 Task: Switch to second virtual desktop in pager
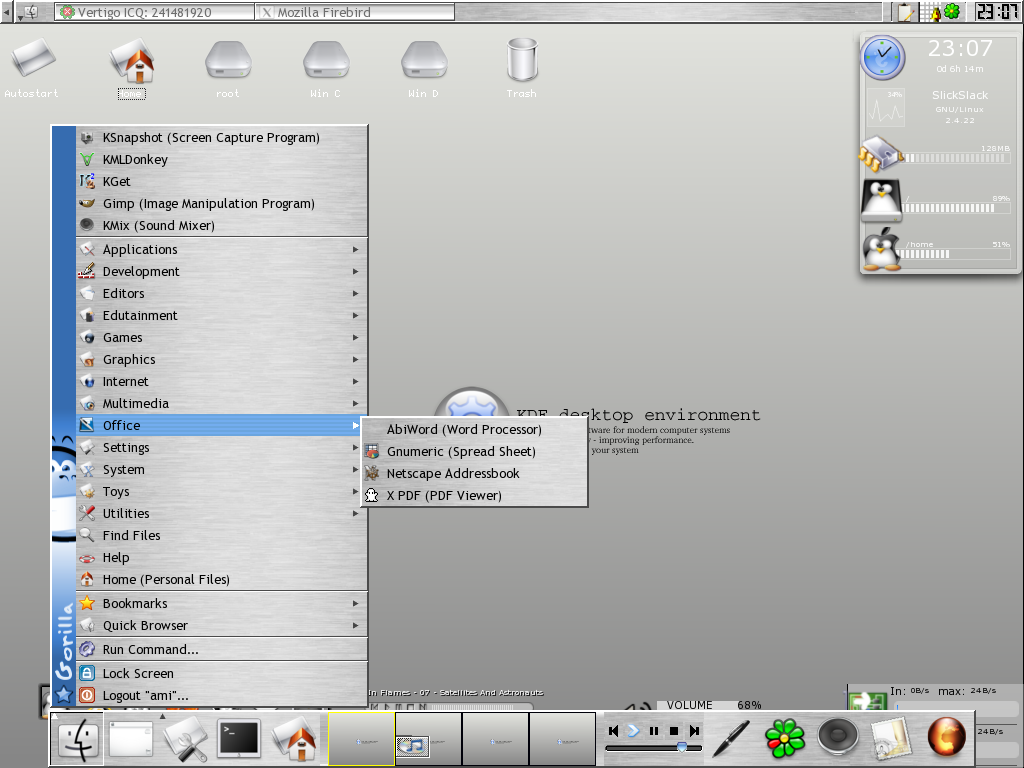coord(428,739)
